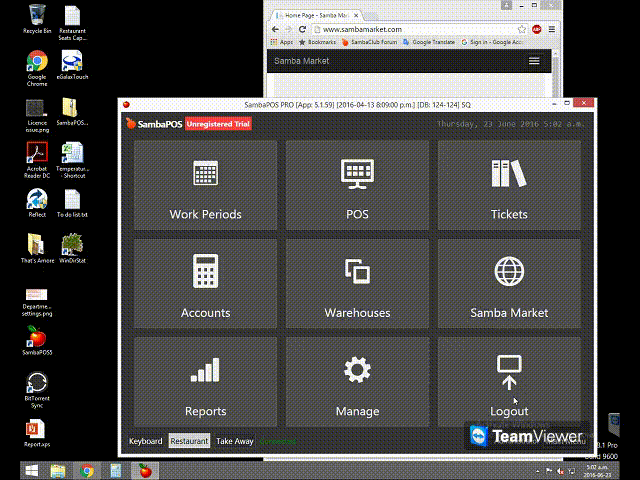Open the WinDirStat desktop shortcut
The height and width of the screenshot is (480, 640).
pyautogui.click(x=72, y=248)
